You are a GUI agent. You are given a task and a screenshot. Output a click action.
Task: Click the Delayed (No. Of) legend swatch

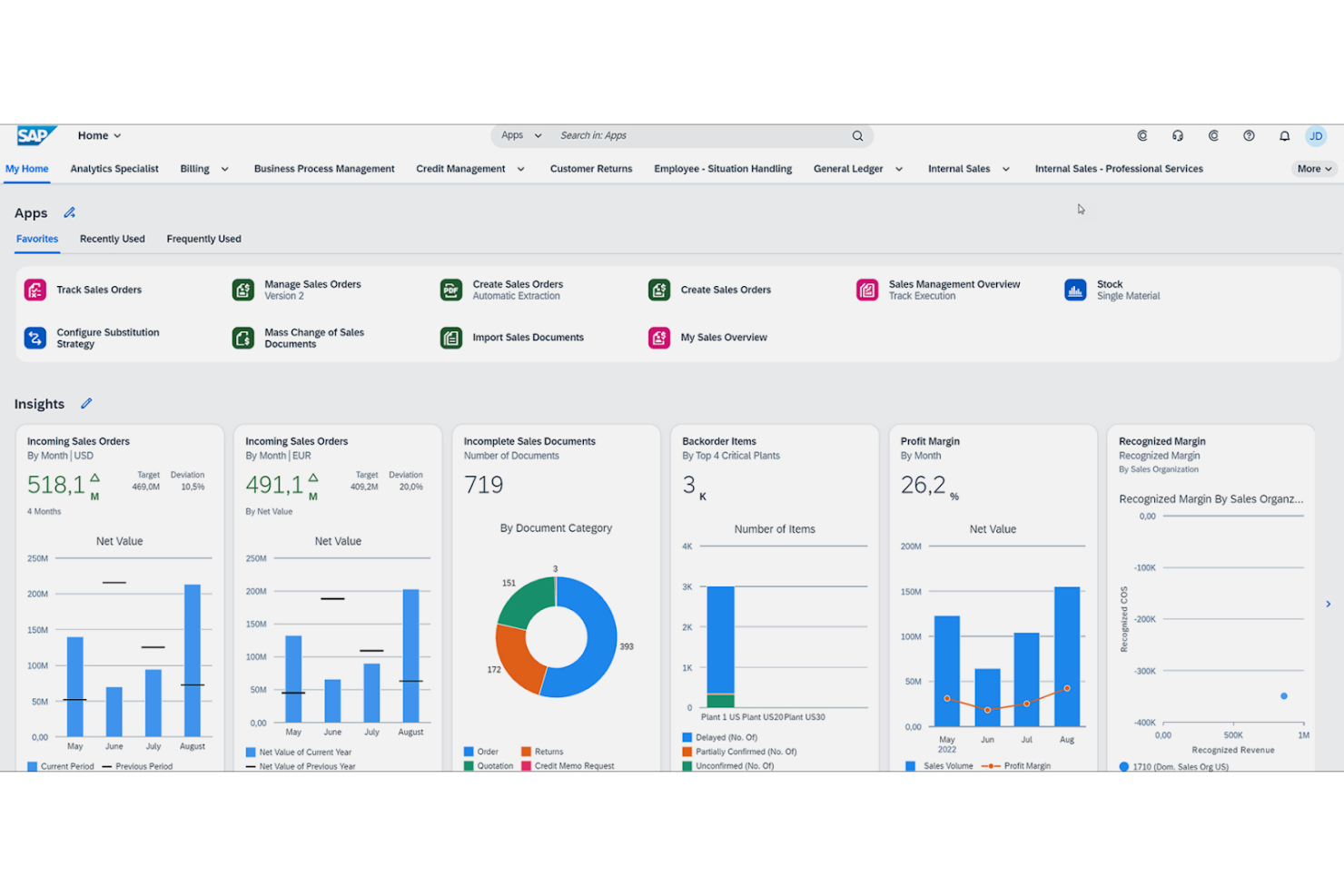[687, 737]
